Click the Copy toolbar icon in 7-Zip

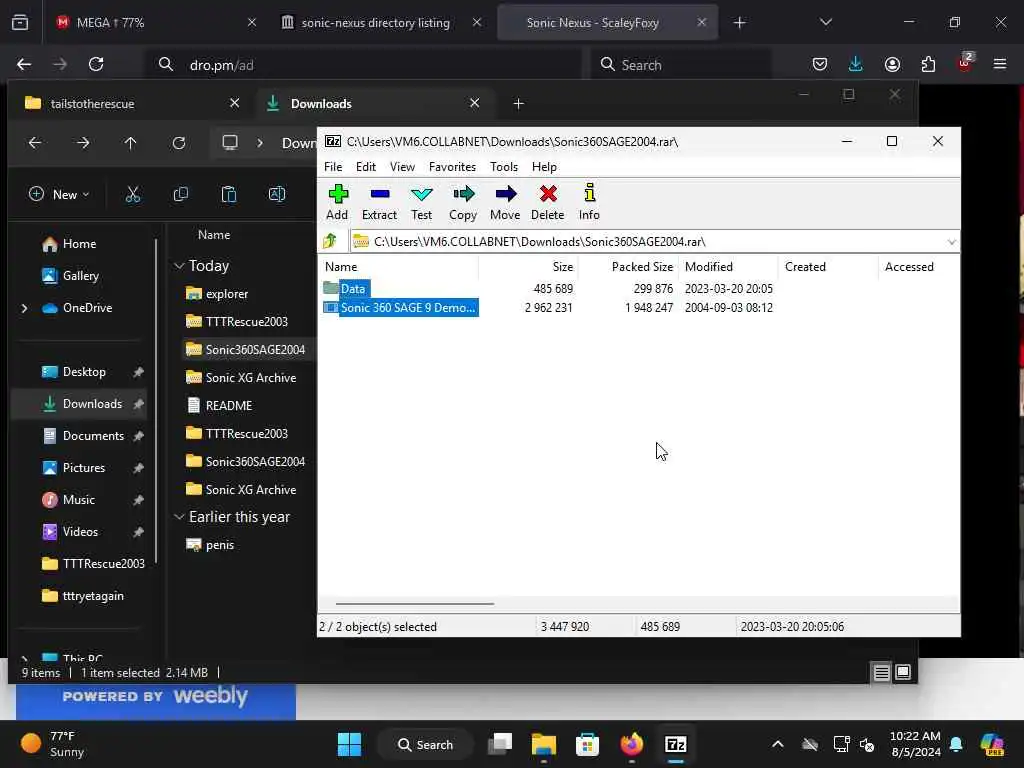[463, 202]
